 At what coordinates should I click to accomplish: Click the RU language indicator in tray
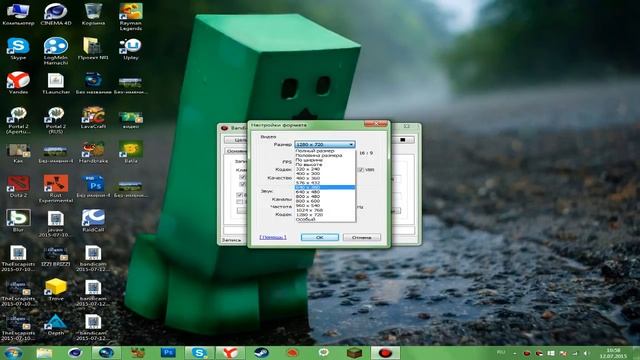(x=501, y=352)
